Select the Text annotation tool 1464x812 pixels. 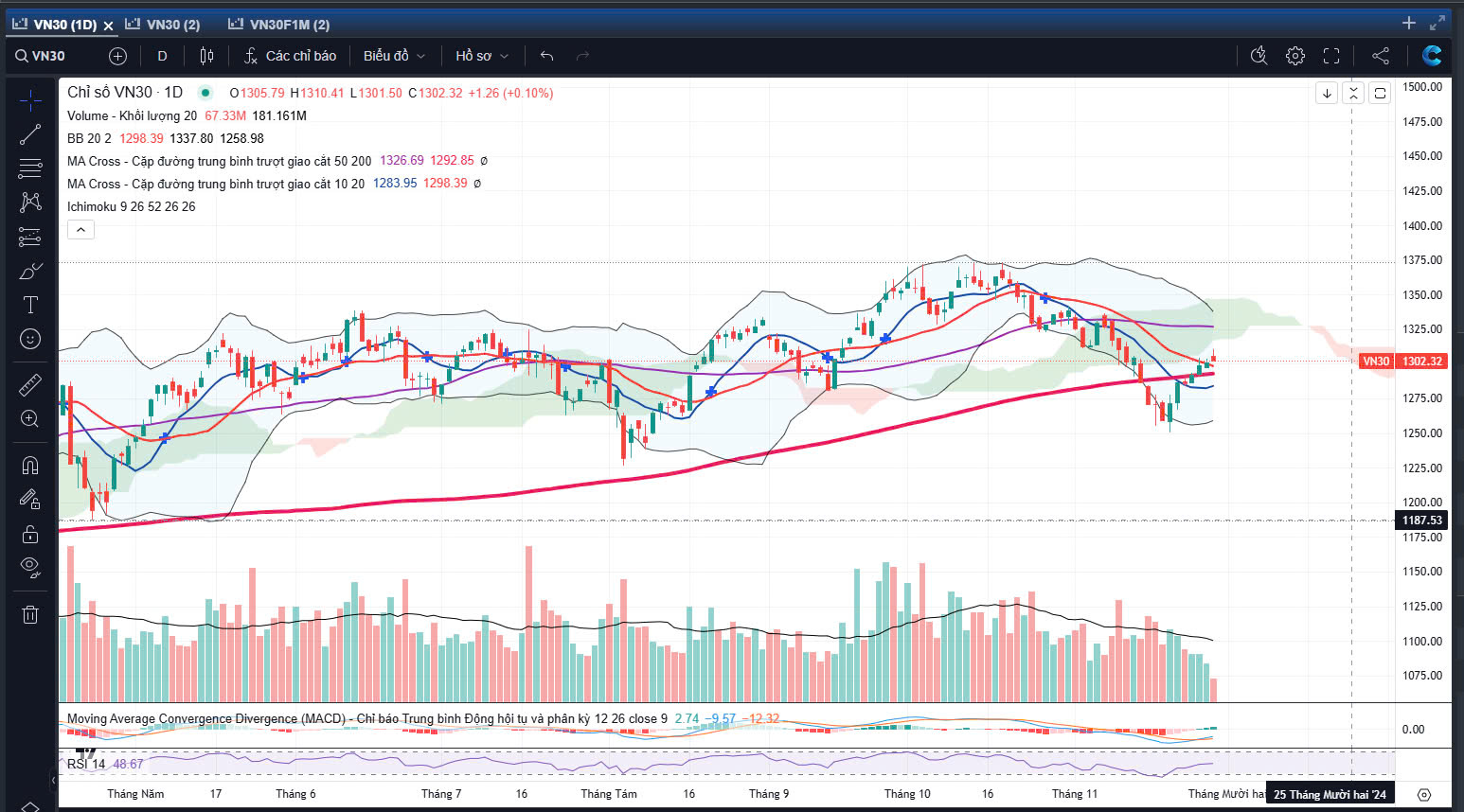(30, 305)
